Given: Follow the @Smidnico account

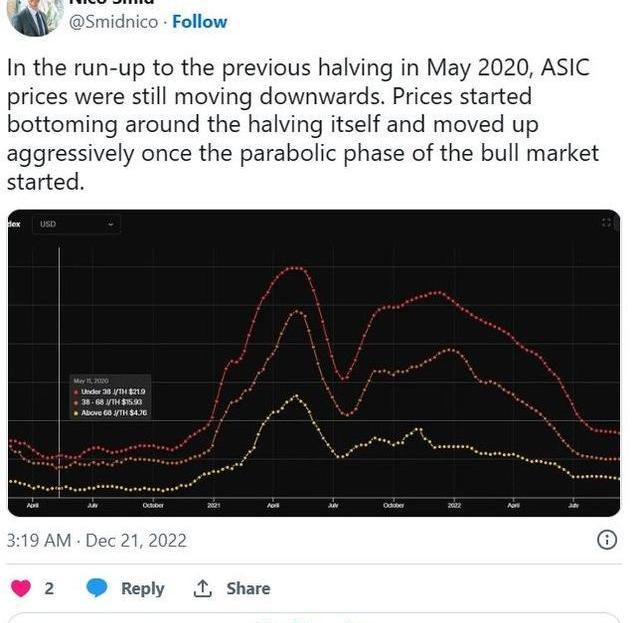Looking at the screenshot, I should pos(200,21).
